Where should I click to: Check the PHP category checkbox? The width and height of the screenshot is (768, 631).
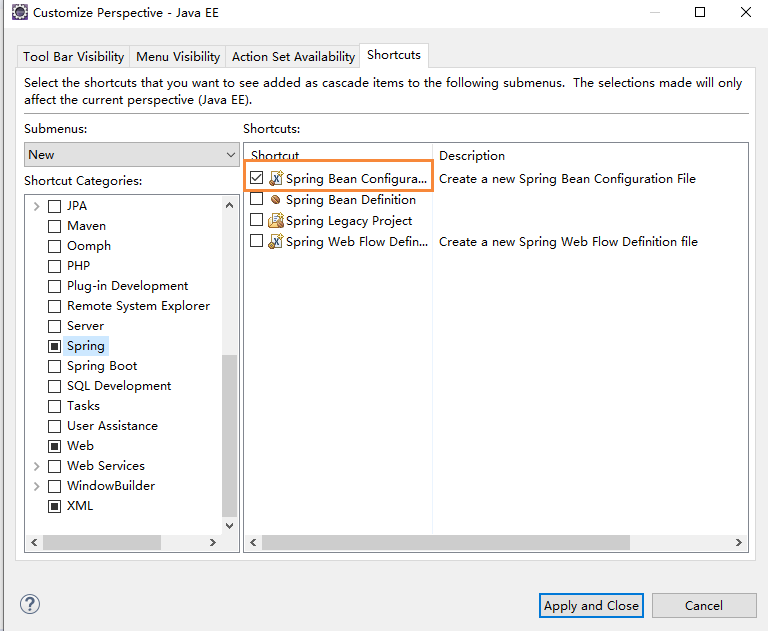pos(54,267)
